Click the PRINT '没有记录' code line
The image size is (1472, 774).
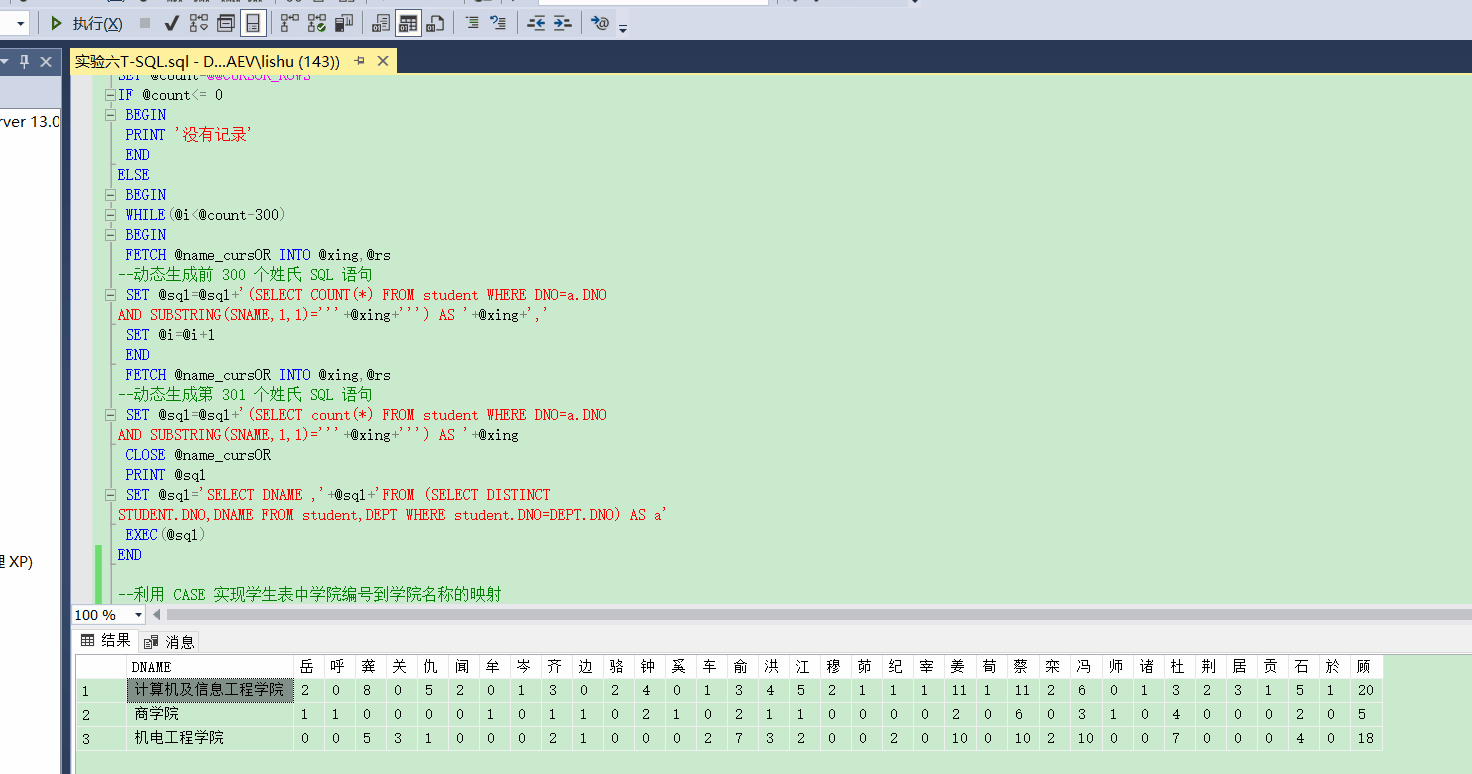188,135
